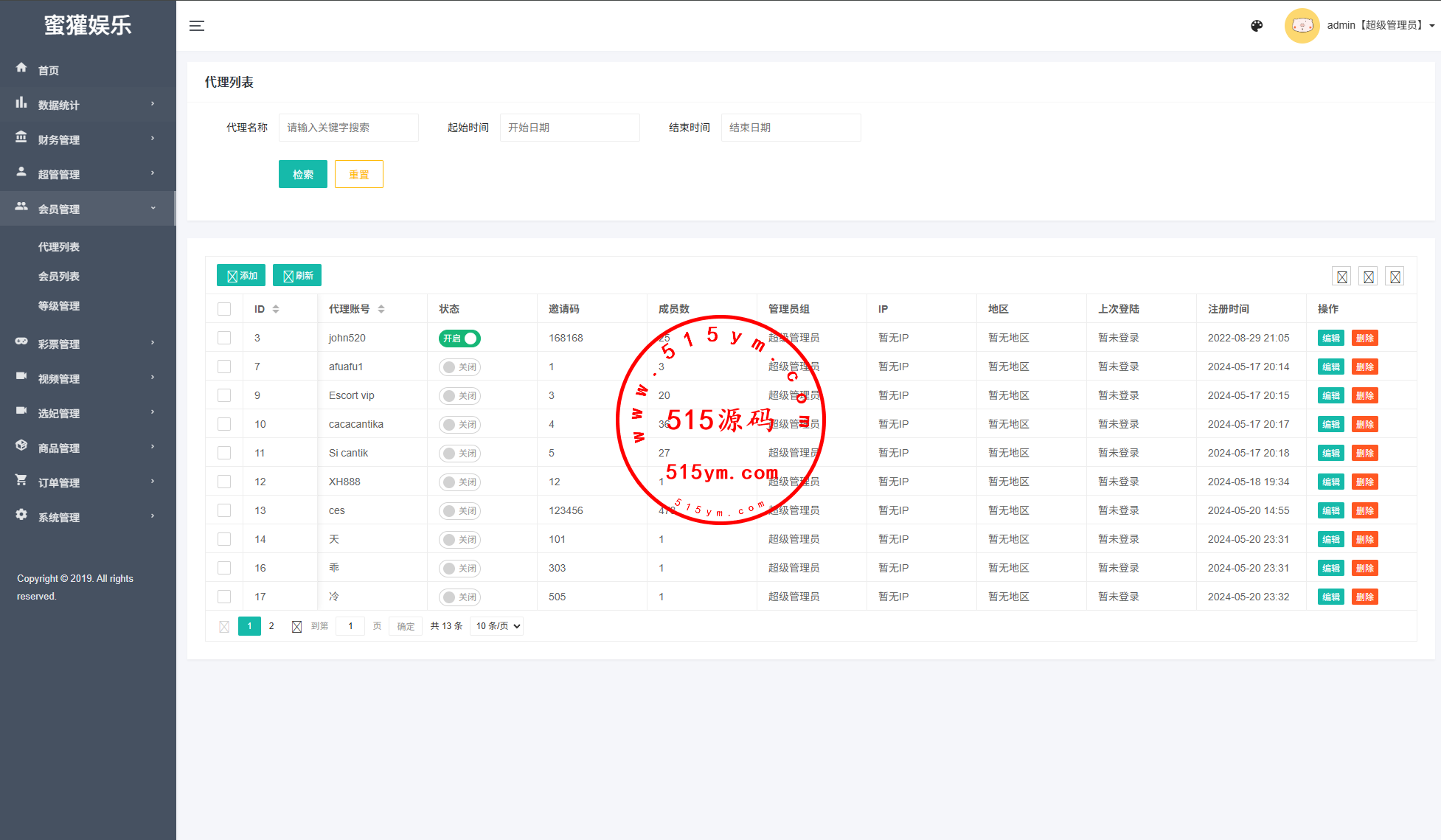Open the 10 条/页 page size dropdown

(497, 626)
